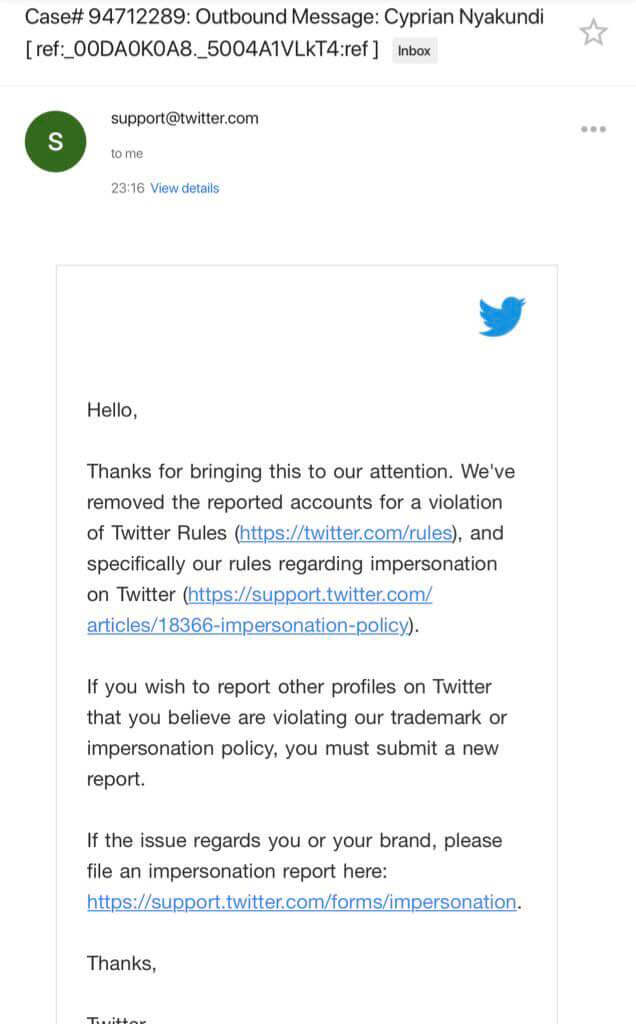Viewport: 636px width, 1024px height.
Task: Expand the "to me" recipient line
Action: 127,153
